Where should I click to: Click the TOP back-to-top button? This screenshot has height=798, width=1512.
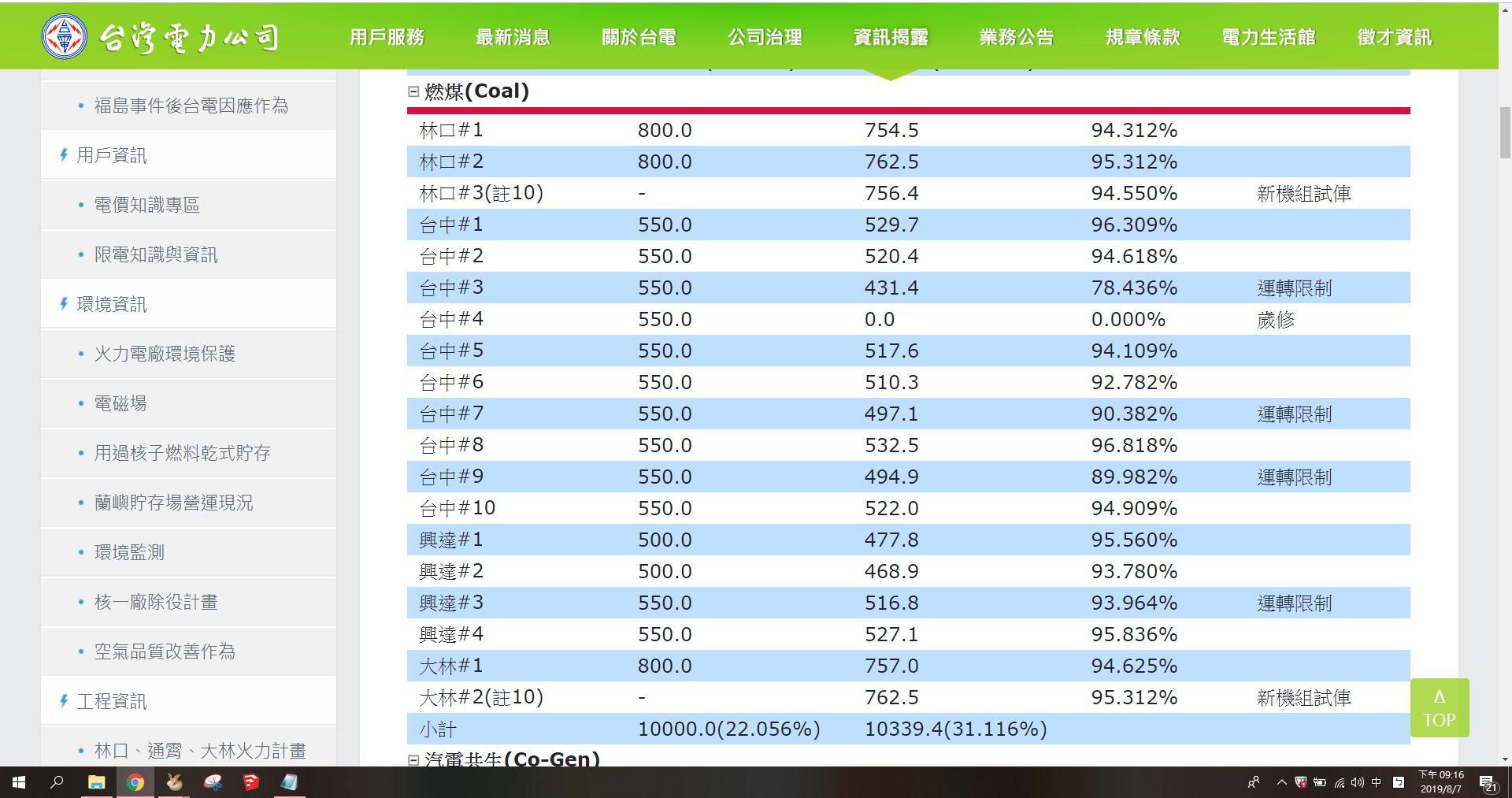[x=1440, y=707]
